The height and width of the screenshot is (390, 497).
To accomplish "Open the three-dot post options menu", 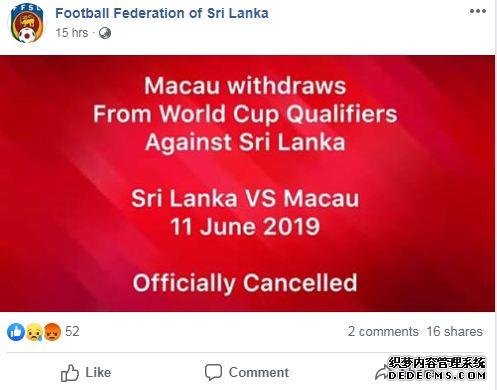I will [x=478, y=11].
